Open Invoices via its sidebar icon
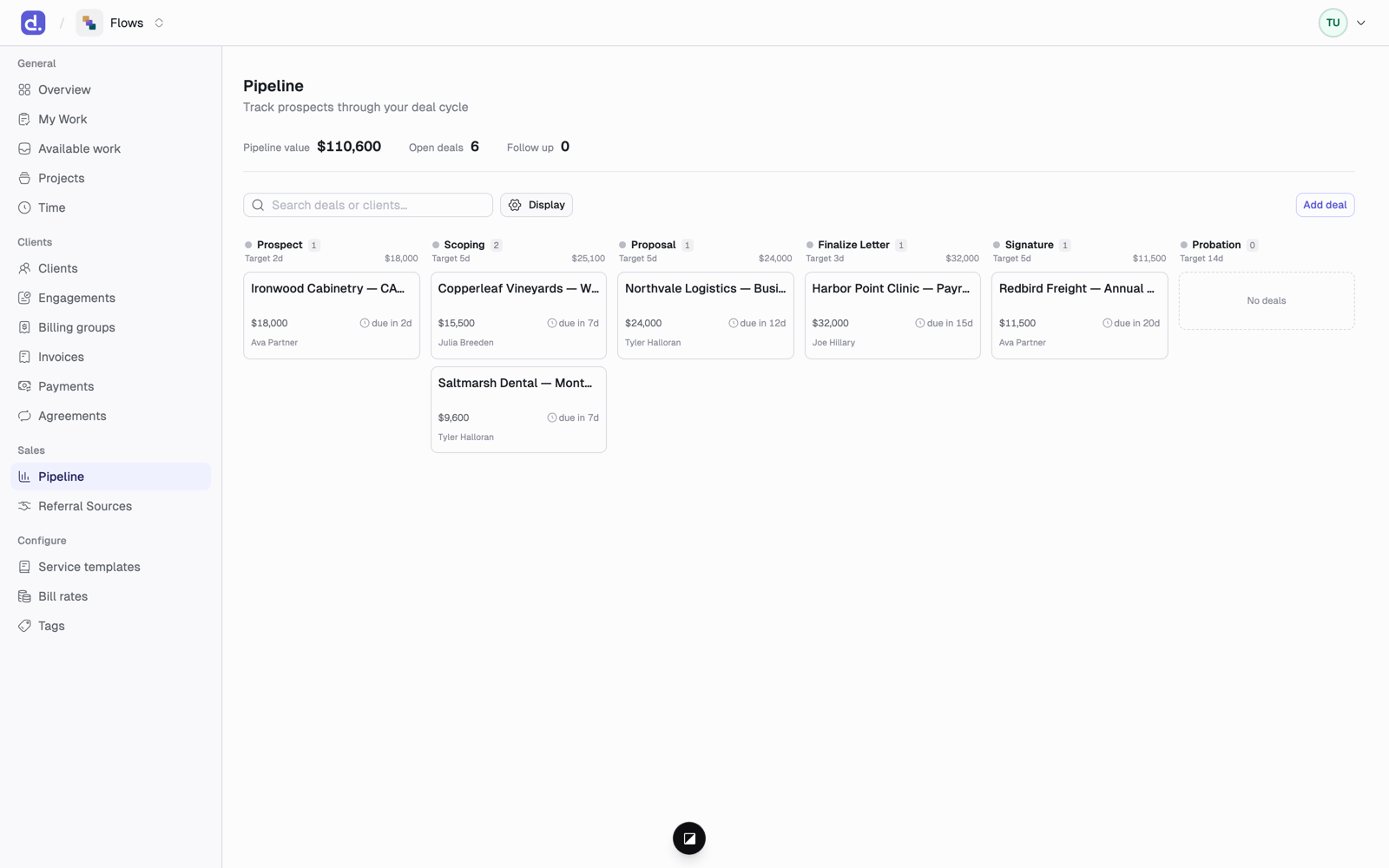 pyautogui.click(x=24, y=357)
